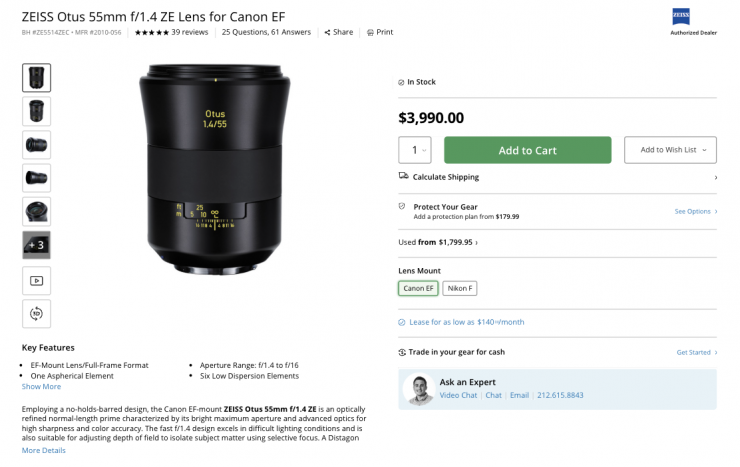This screenshot has height=467, width=740.
Task: Open the video thumbnail play icon
Action: coord(36,281)
